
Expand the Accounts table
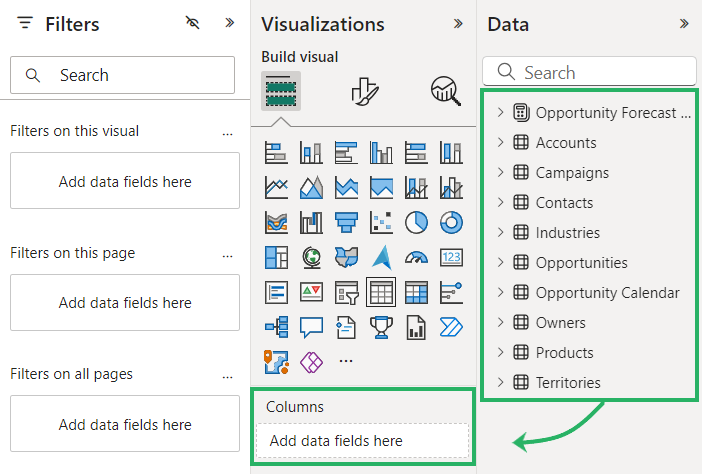tap(501, 143)
